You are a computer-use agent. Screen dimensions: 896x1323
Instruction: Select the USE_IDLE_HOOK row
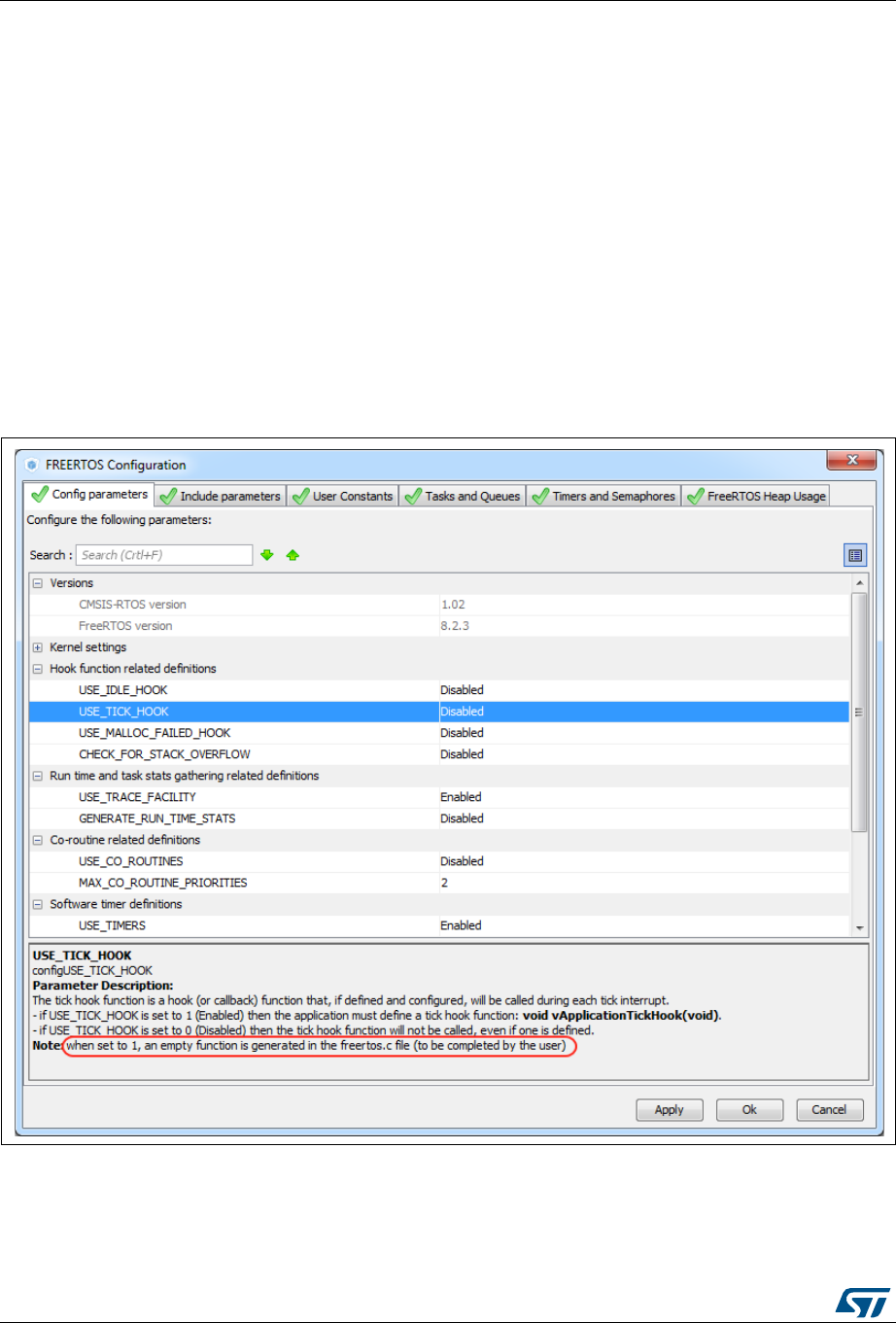pos(439,690)
